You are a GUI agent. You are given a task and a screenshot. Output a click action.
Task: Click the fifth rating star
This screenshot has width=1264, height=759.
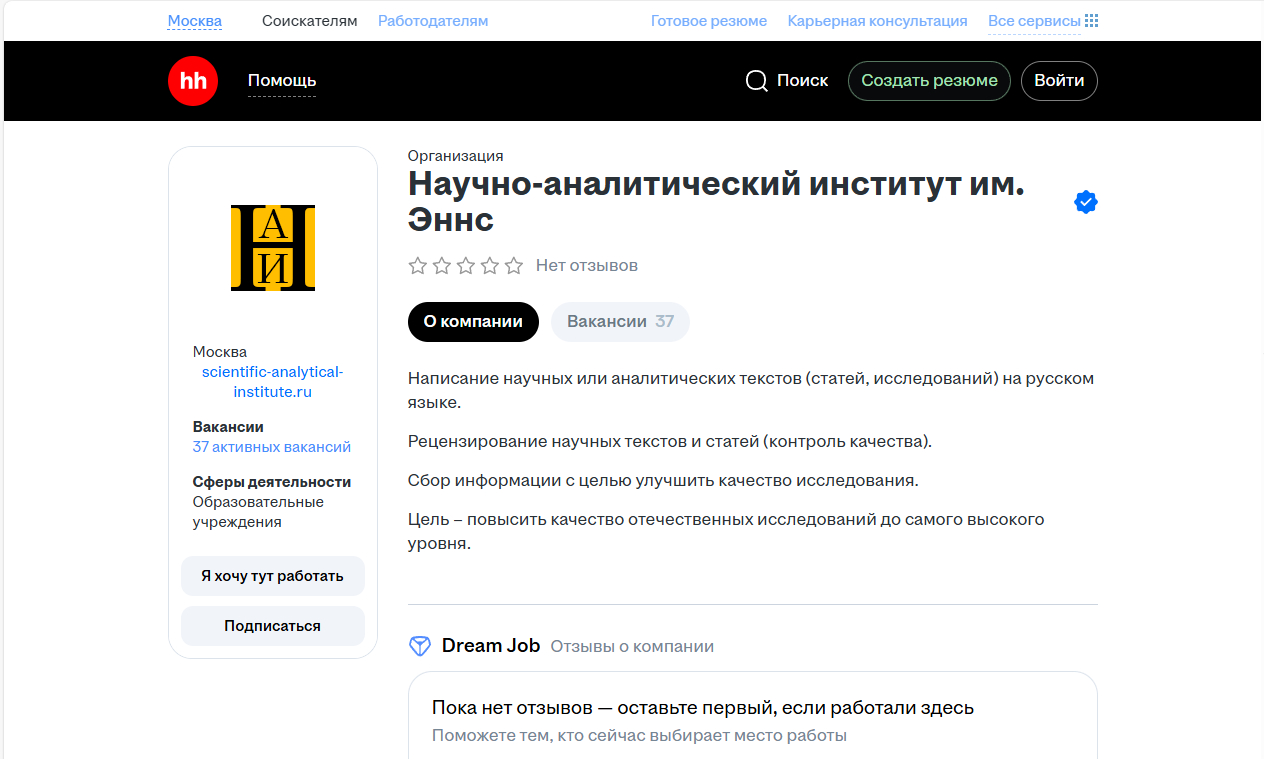(514, 266)
